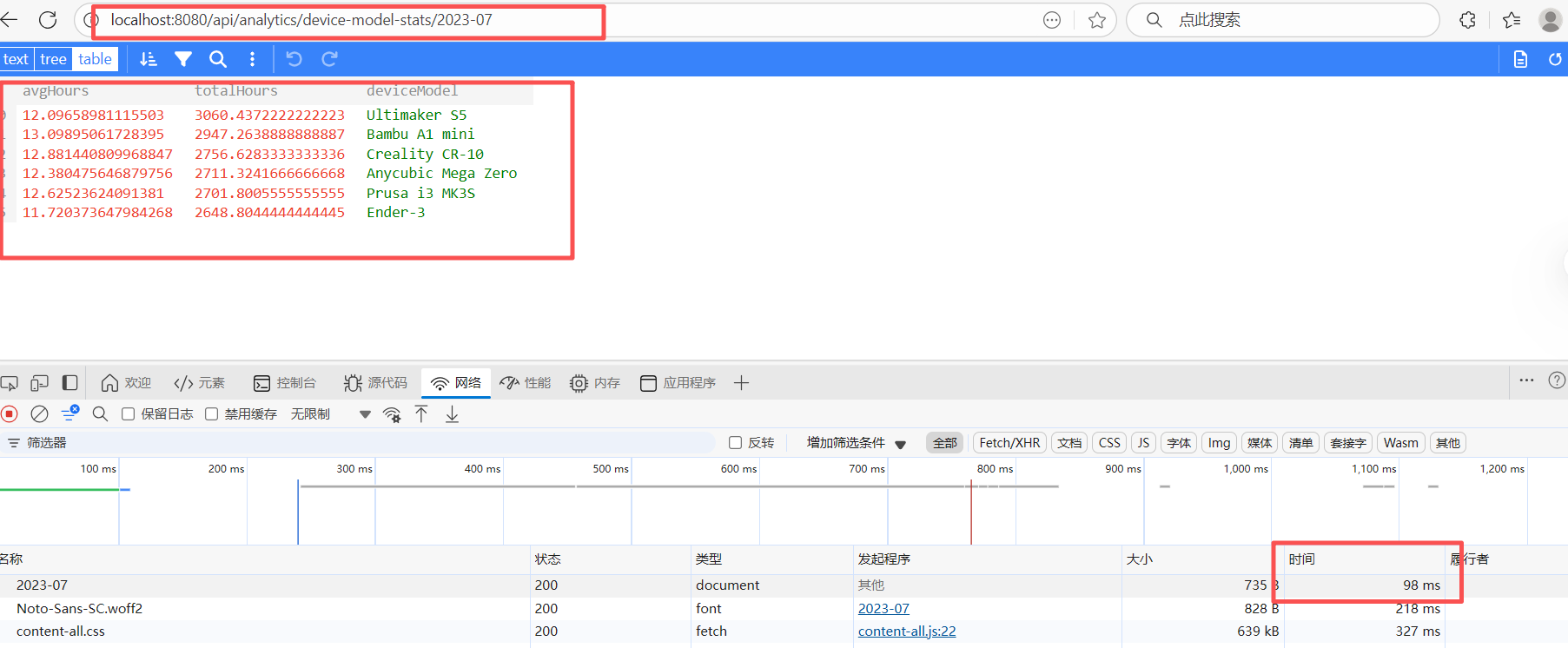Add a new DevTools tab with the plus icon
1568x648 pixels.
pyautogui.click(x=741, y=383)
